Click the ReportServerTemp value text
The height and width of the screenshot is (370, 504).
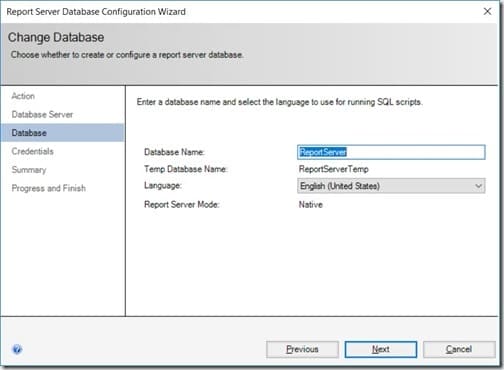pyautogui.click(x=333, y=169)
